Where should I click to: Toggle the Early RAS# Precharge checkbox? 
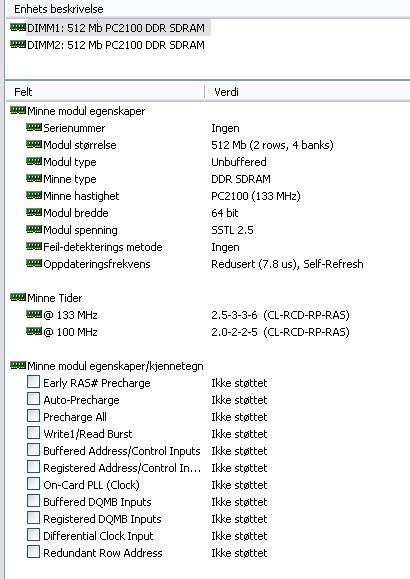[x=33, y=382]
